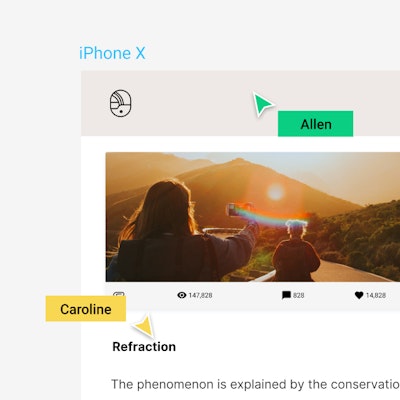Click the yellow Caroline name tag
The image size is (400, 400).
(86, 309)
